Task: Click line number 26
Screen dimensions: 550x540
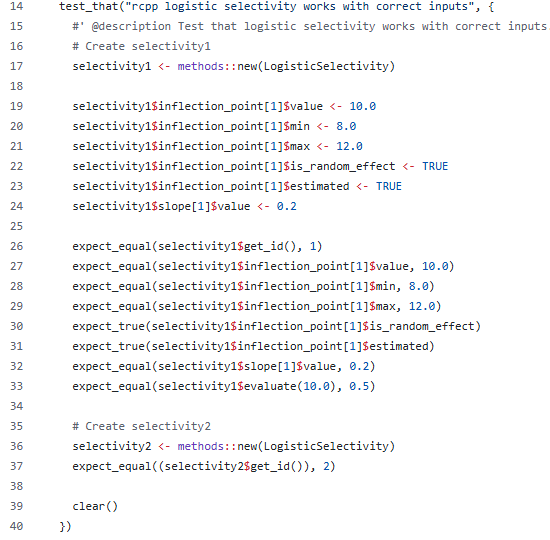Action: click(x=16, y=246)
